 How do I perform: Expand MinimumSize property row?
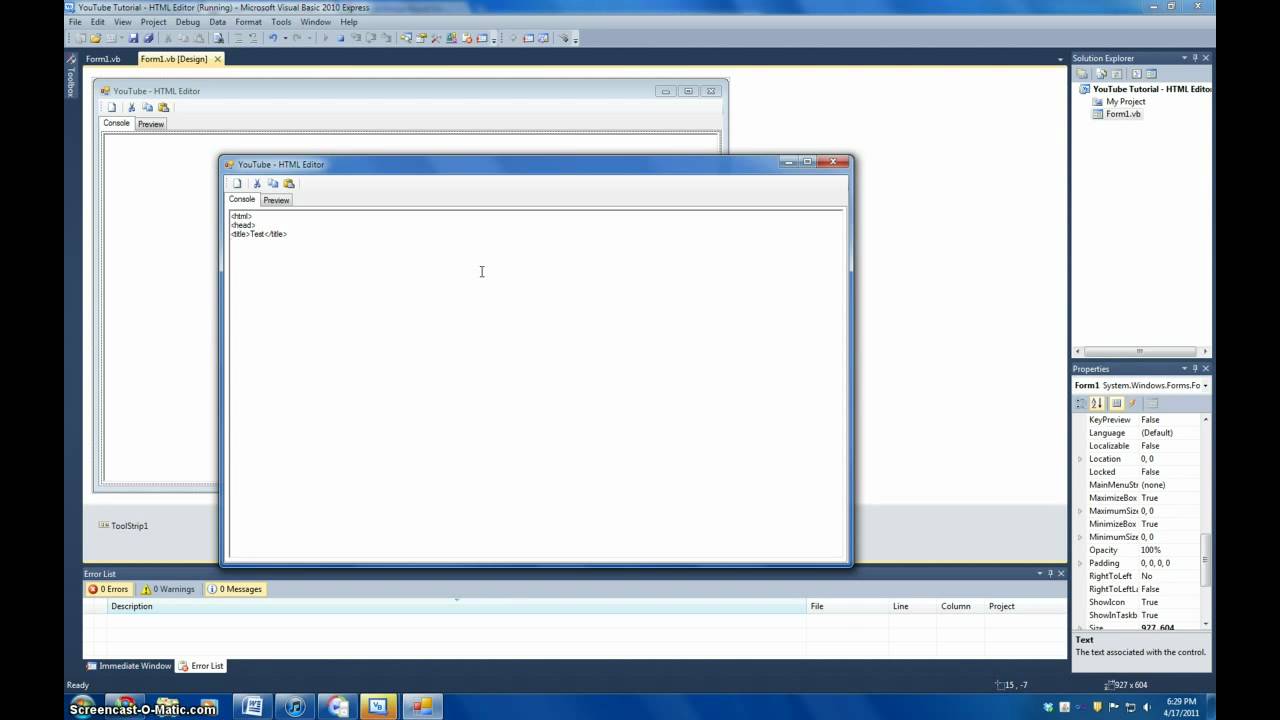1080,537
